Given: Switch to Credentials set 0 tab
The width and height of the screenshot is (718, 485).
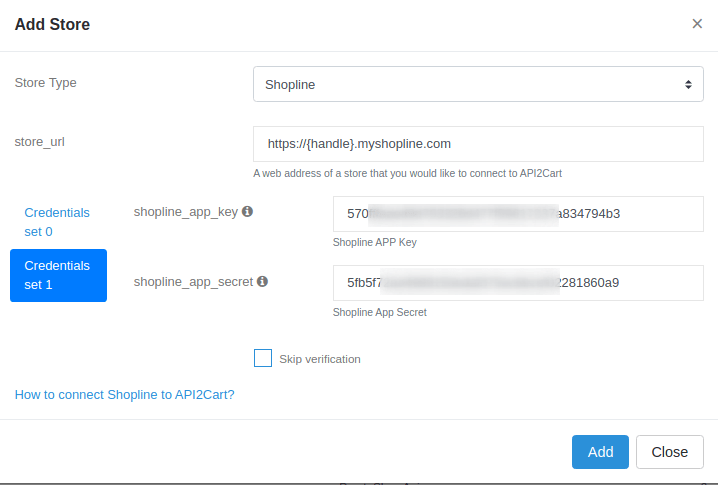Looking at the screenshot, I should (x=57, y=222).
